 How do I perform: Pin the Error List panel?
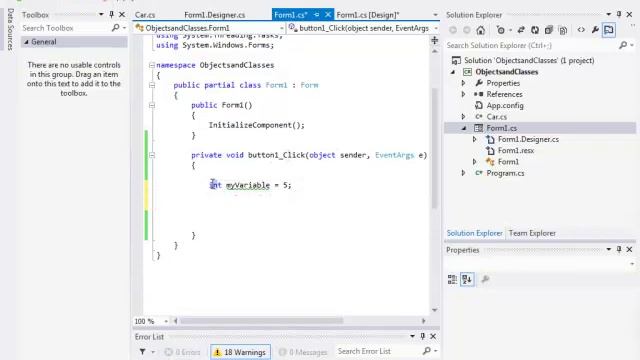coord(422,336)
